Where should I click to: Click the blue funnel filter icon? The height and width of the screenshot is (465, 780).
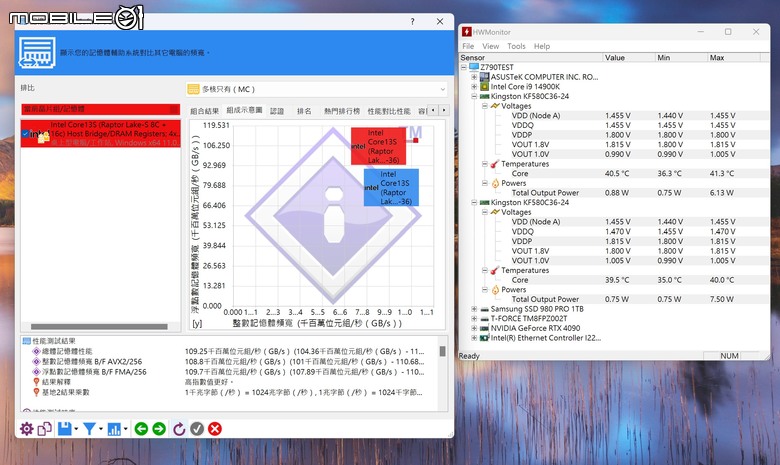(x=90, y=429)
